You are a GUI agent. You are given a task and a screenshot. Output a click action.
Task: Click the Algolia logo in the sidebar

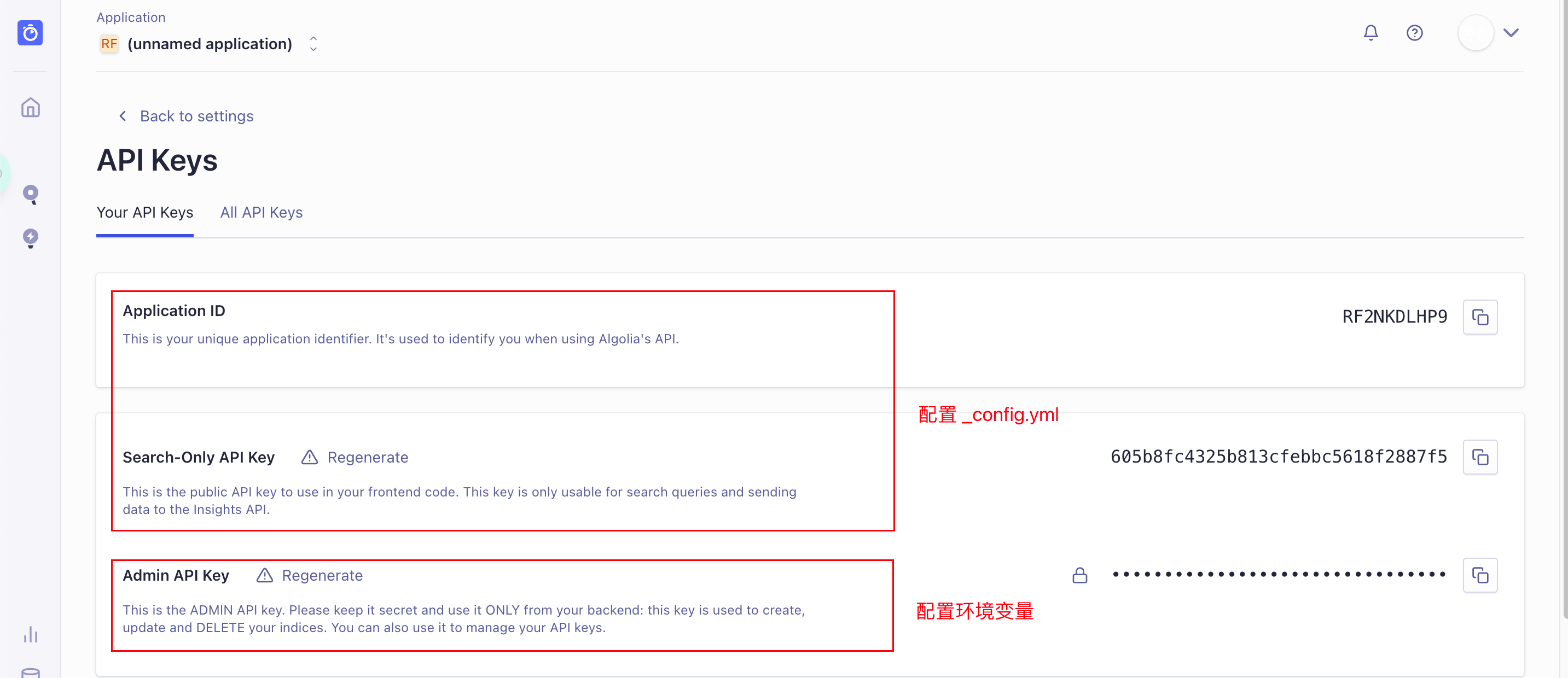coord(30,33)
